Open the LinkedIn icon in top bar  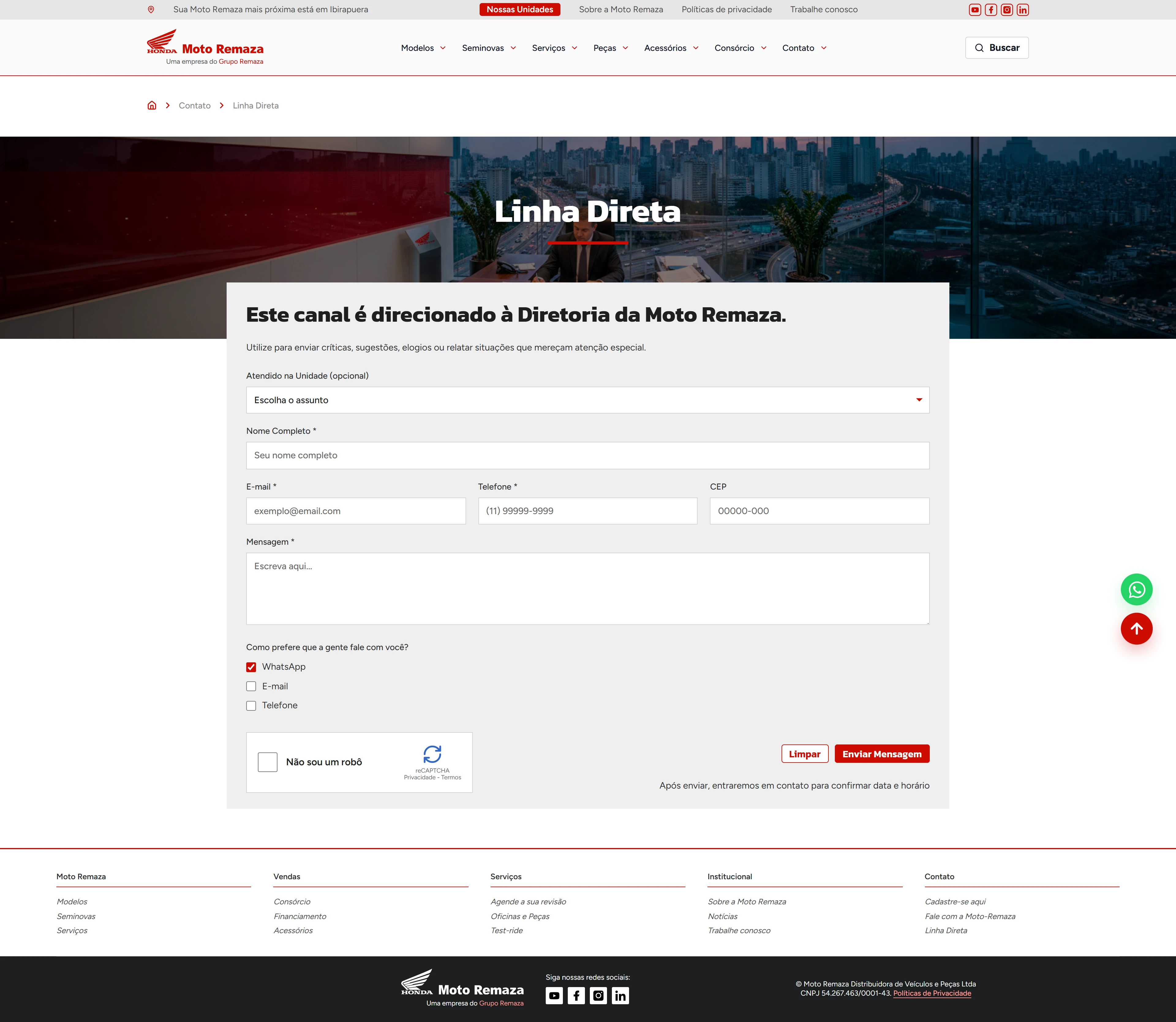pos(1023,10)
